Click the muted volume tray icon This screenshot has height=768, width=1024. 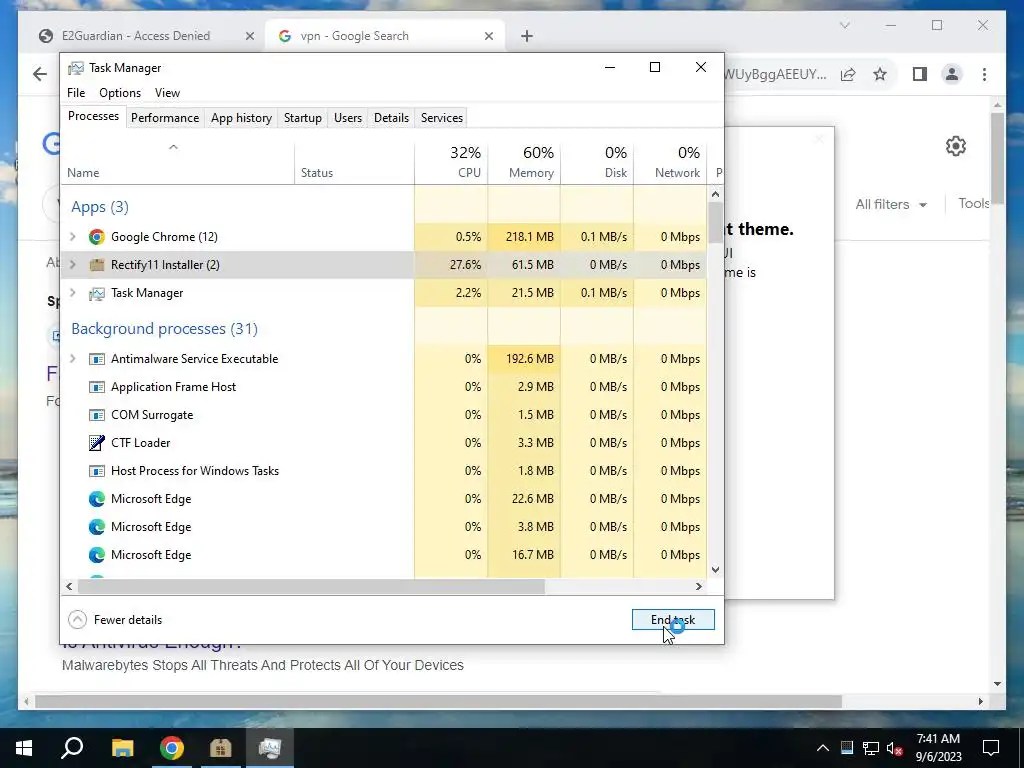pyautogui.click(x=895, y=748)
